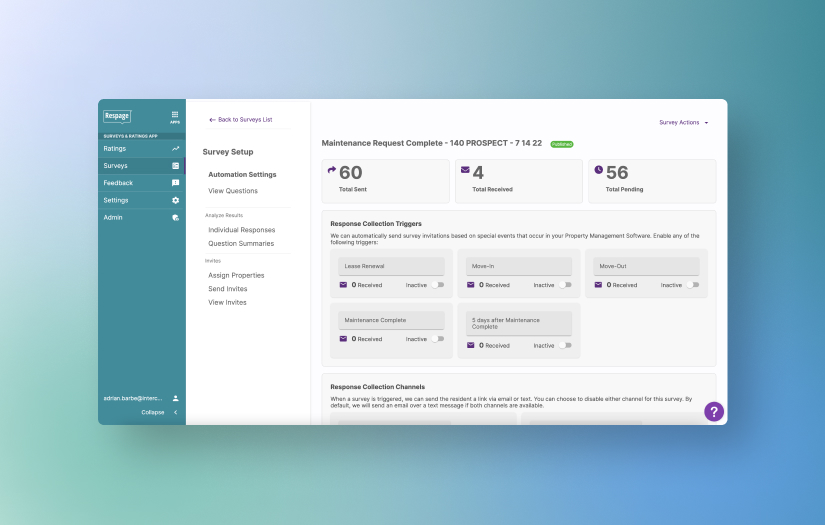Open View Invites
The height and width of the screenshot is (525, 825).
point(227,302)
